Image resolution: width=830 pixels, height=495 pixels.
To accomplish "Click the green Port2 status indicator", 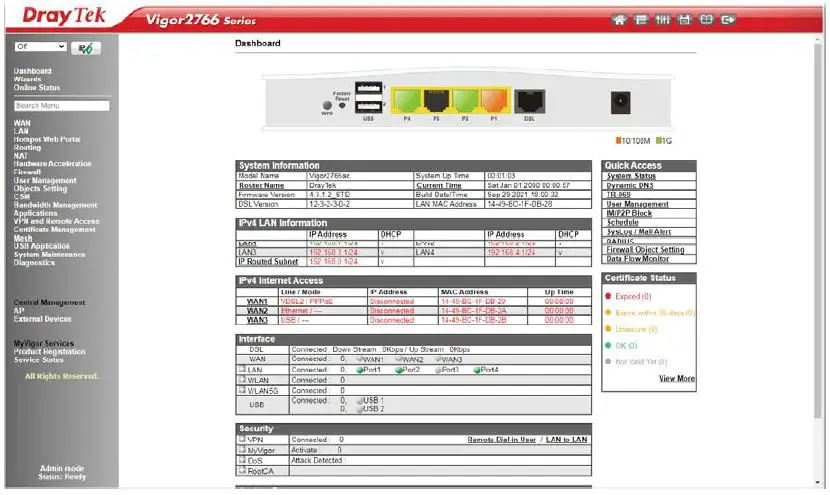I will coord(399,370).
